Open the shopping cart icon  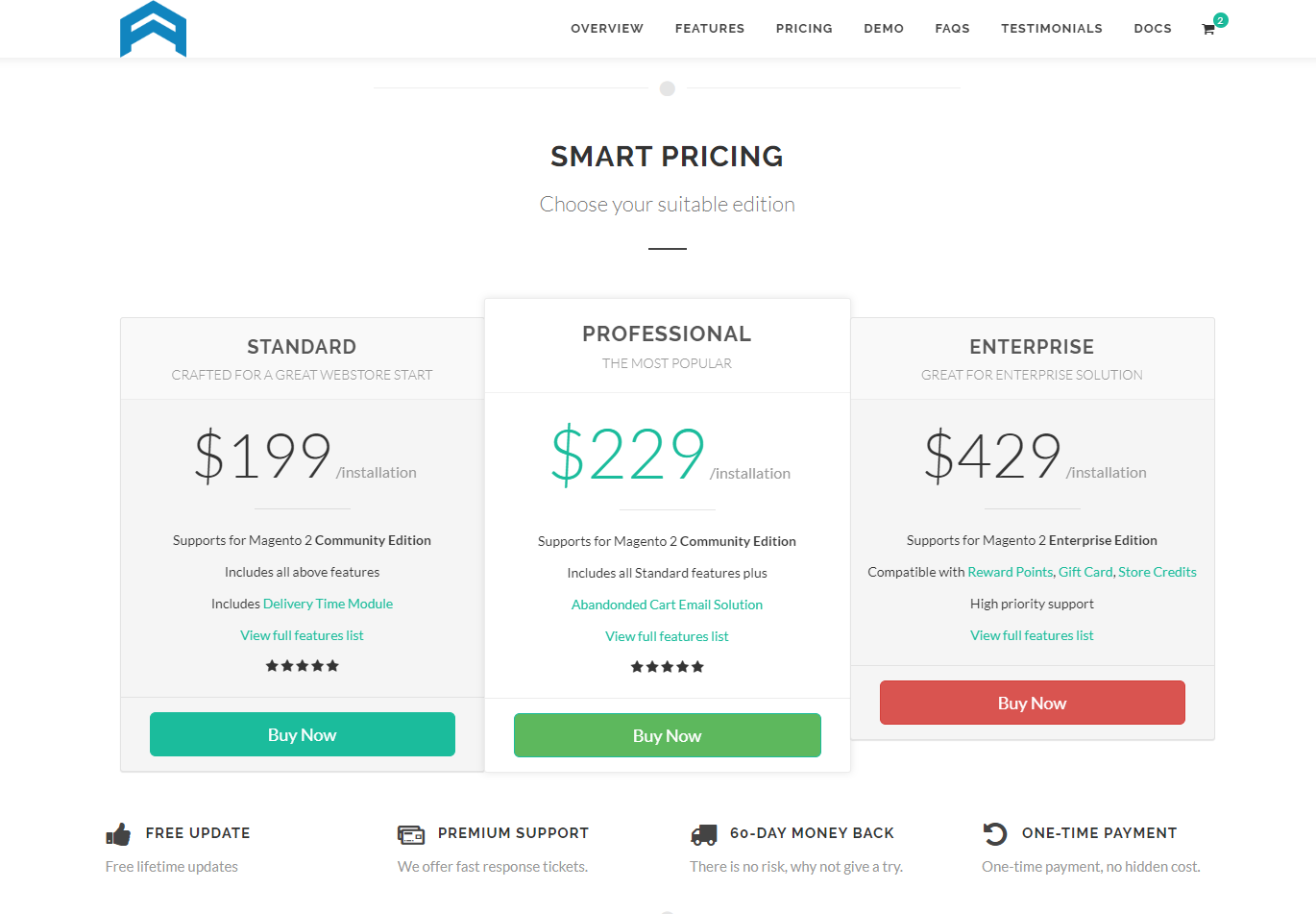tap(1208, 29)
